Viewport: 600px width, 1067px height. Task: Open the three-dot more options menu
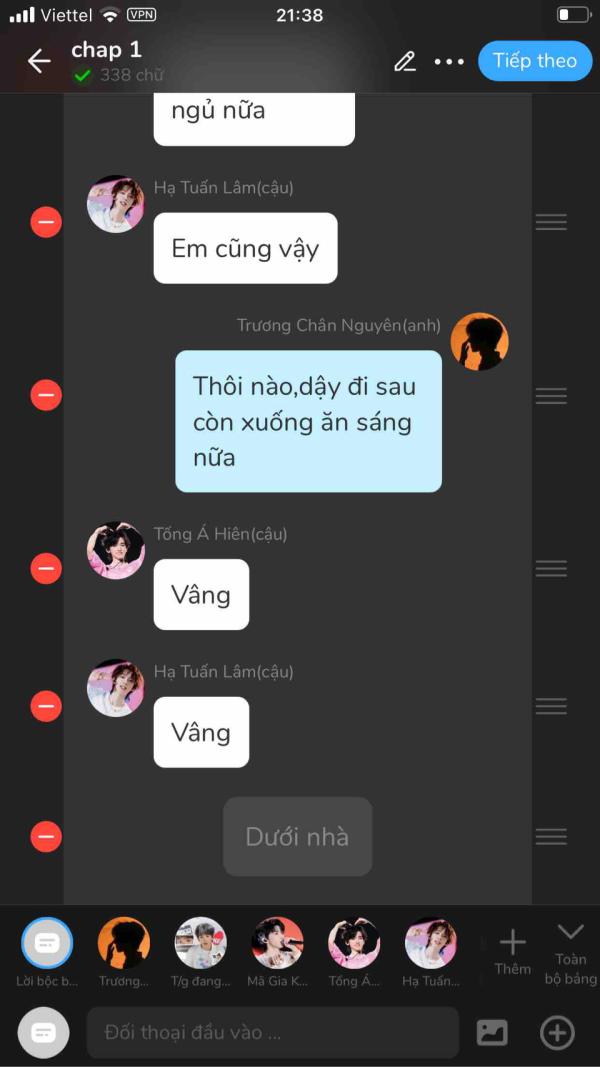[449, 61]
